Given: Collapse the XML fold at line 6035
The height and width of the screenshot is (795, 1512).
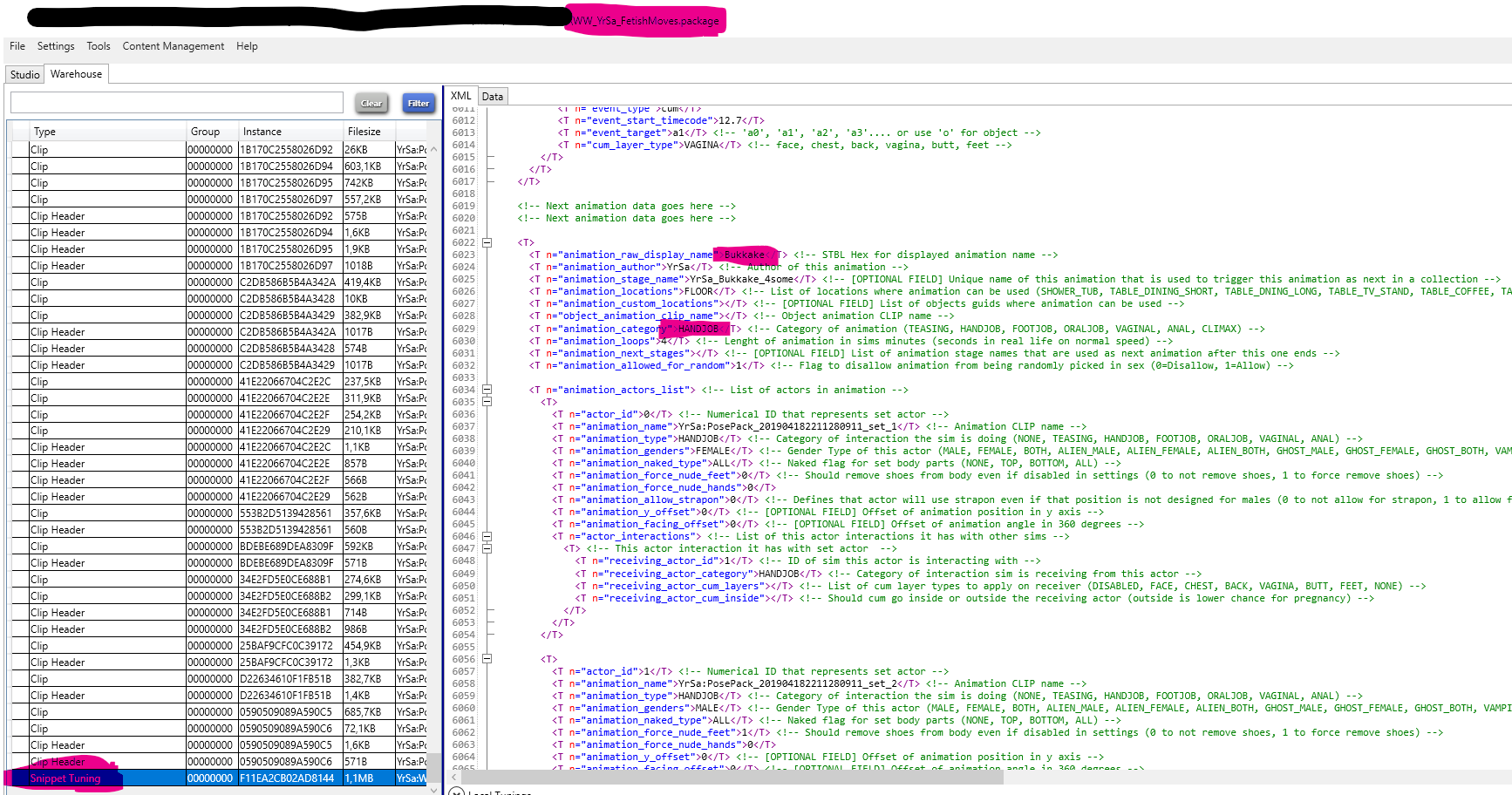Looking at the screenshot, I should point(487,402).
